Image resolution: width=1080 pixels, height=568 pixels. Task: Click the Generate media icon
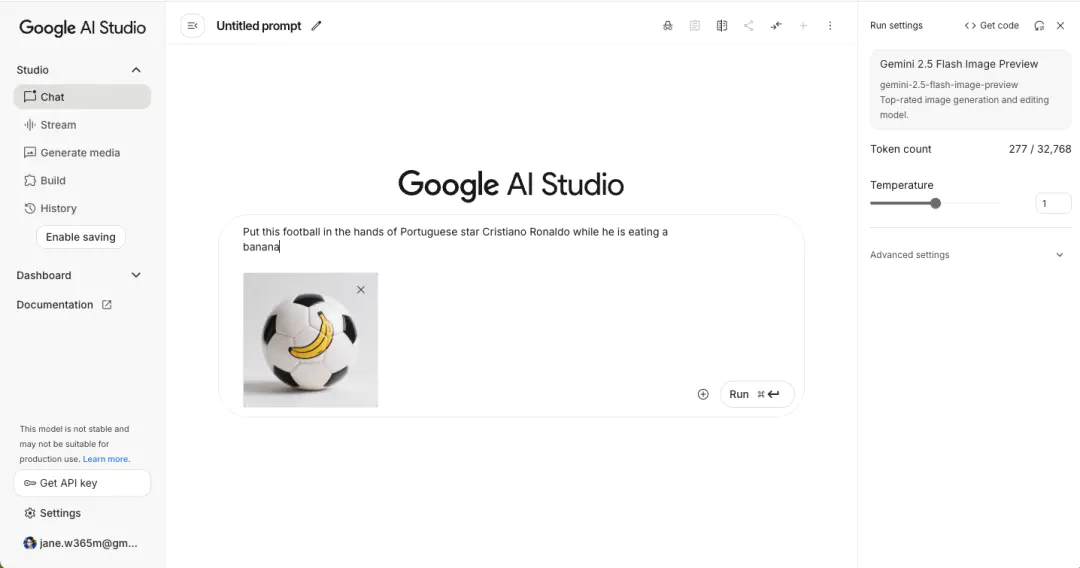point(30,152)
